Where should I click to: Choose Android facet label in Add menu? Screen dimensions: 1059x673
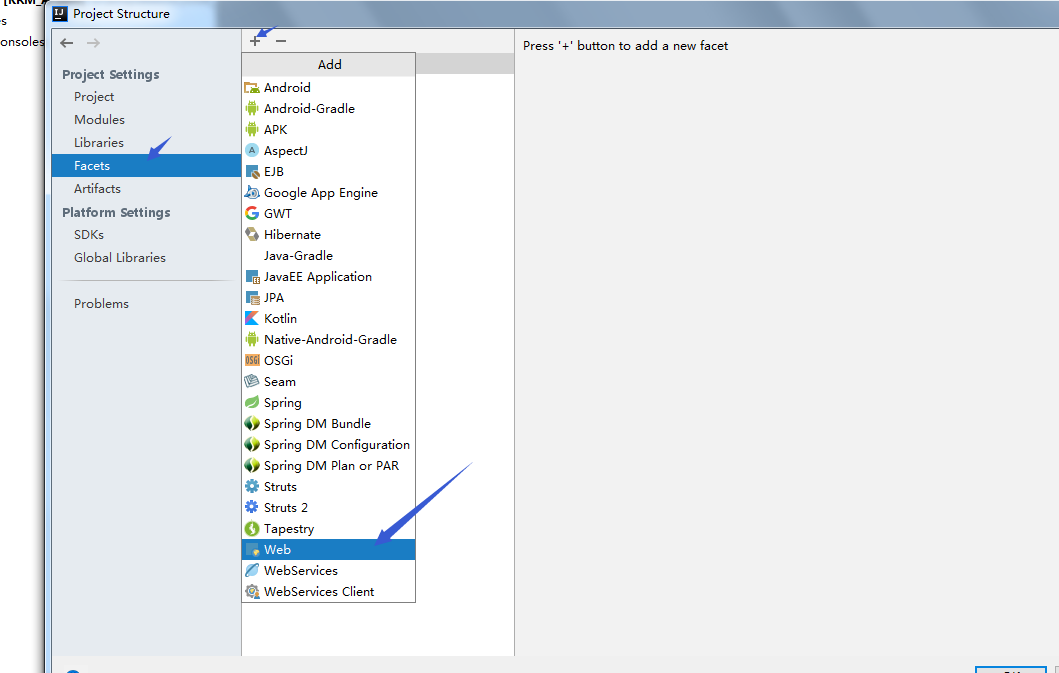[287, 88]
